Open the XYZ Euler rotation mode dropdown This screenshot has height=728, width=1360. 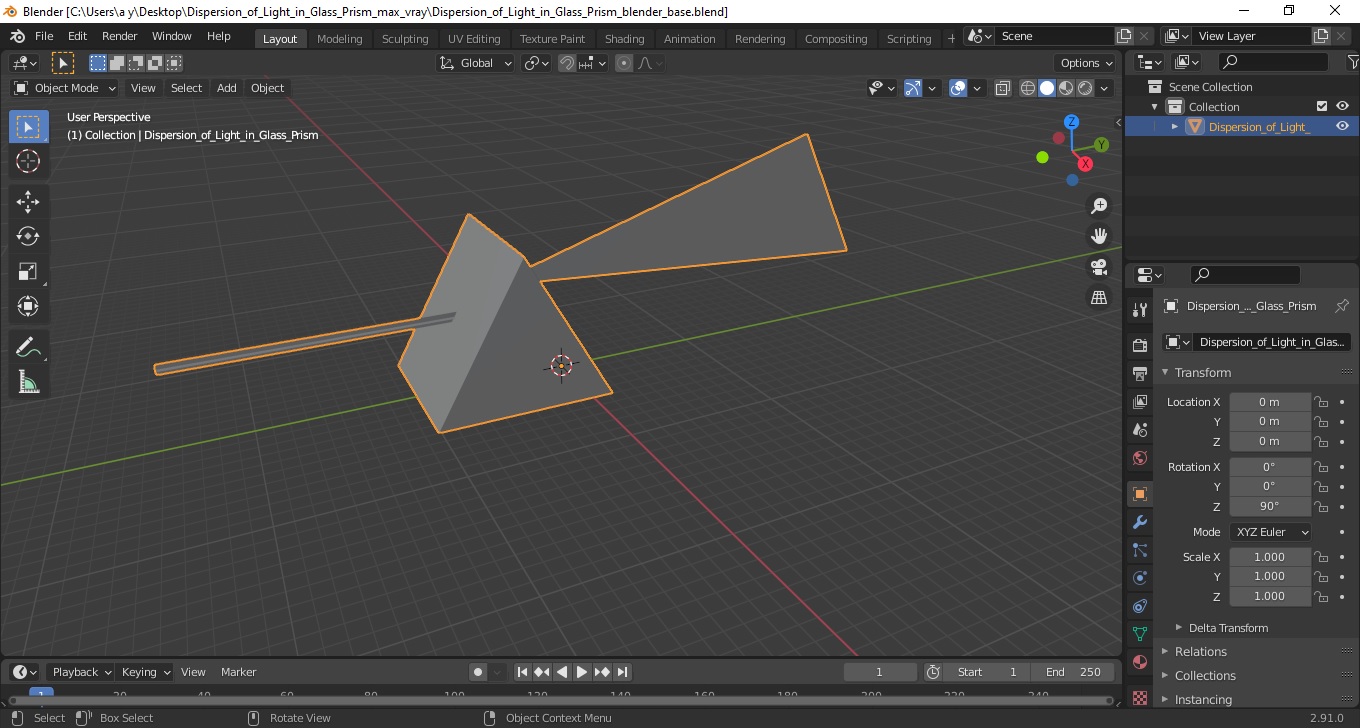1270,532
